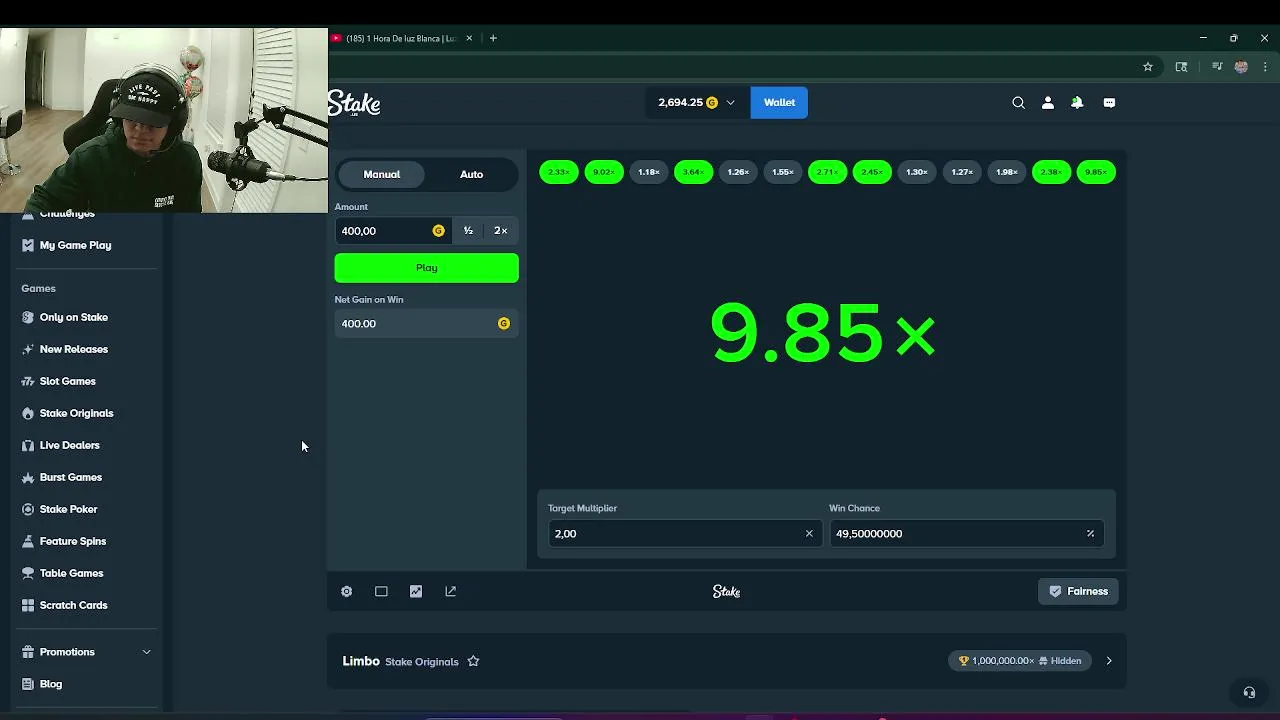Open the 1.30× past result
1280x720 pixels.
(917, 172)
